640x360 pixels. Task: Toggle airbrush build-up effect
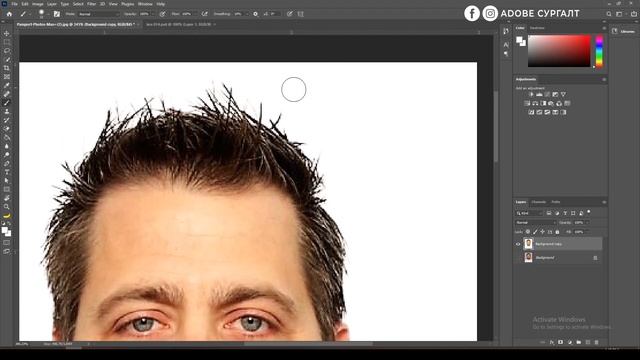pyautogui.click(x=204, y=14)
